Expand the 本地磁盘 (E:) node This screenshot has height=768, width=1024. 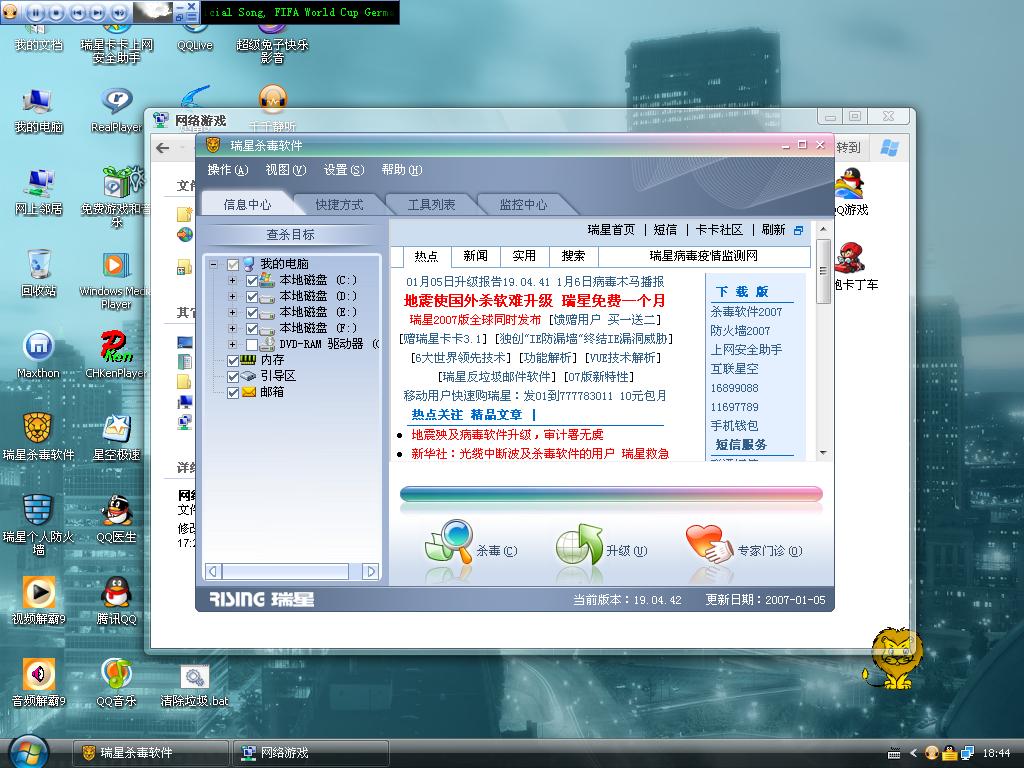tap(232, 312)
